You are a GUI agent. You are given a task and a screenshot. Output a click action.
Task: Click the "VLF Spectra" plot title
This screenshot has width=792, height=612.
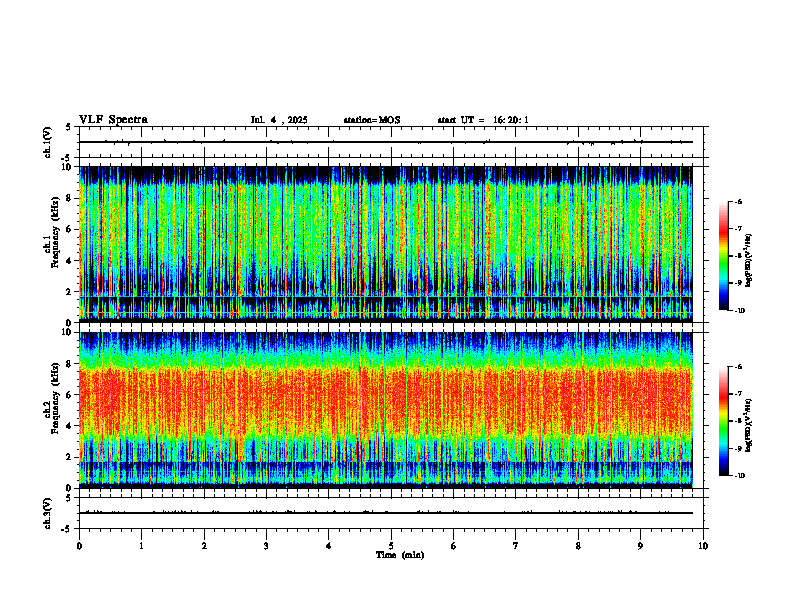pyautogui.click(x=113, y=120)
